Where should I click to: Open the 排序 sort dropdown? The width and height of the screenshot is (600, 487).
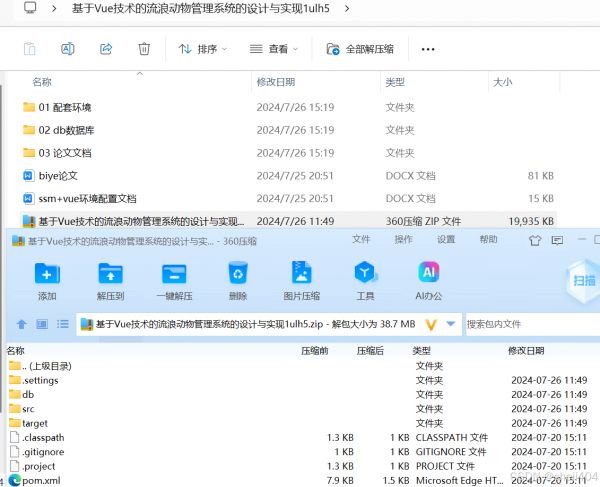pos(203,49)
